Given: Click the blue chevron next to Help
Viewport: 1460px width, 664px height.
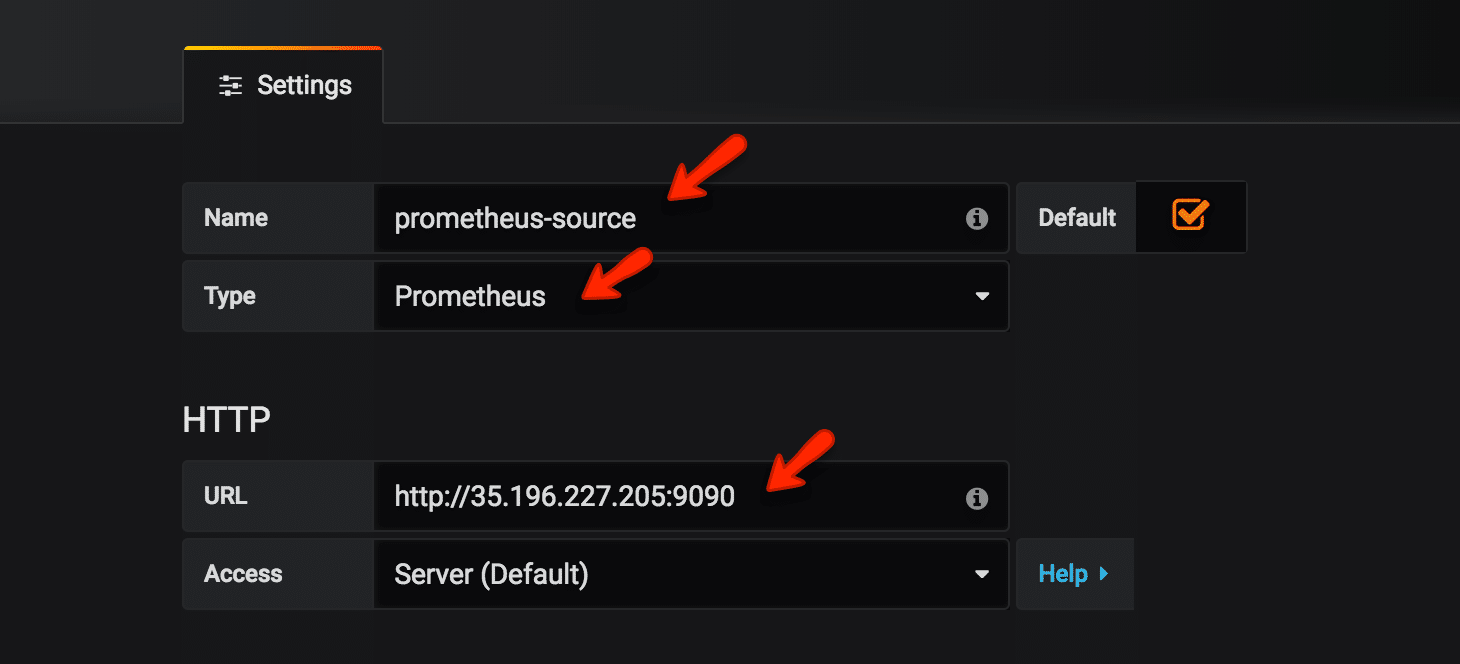Looking at the screenshot, I should [x=1104, y=573].
